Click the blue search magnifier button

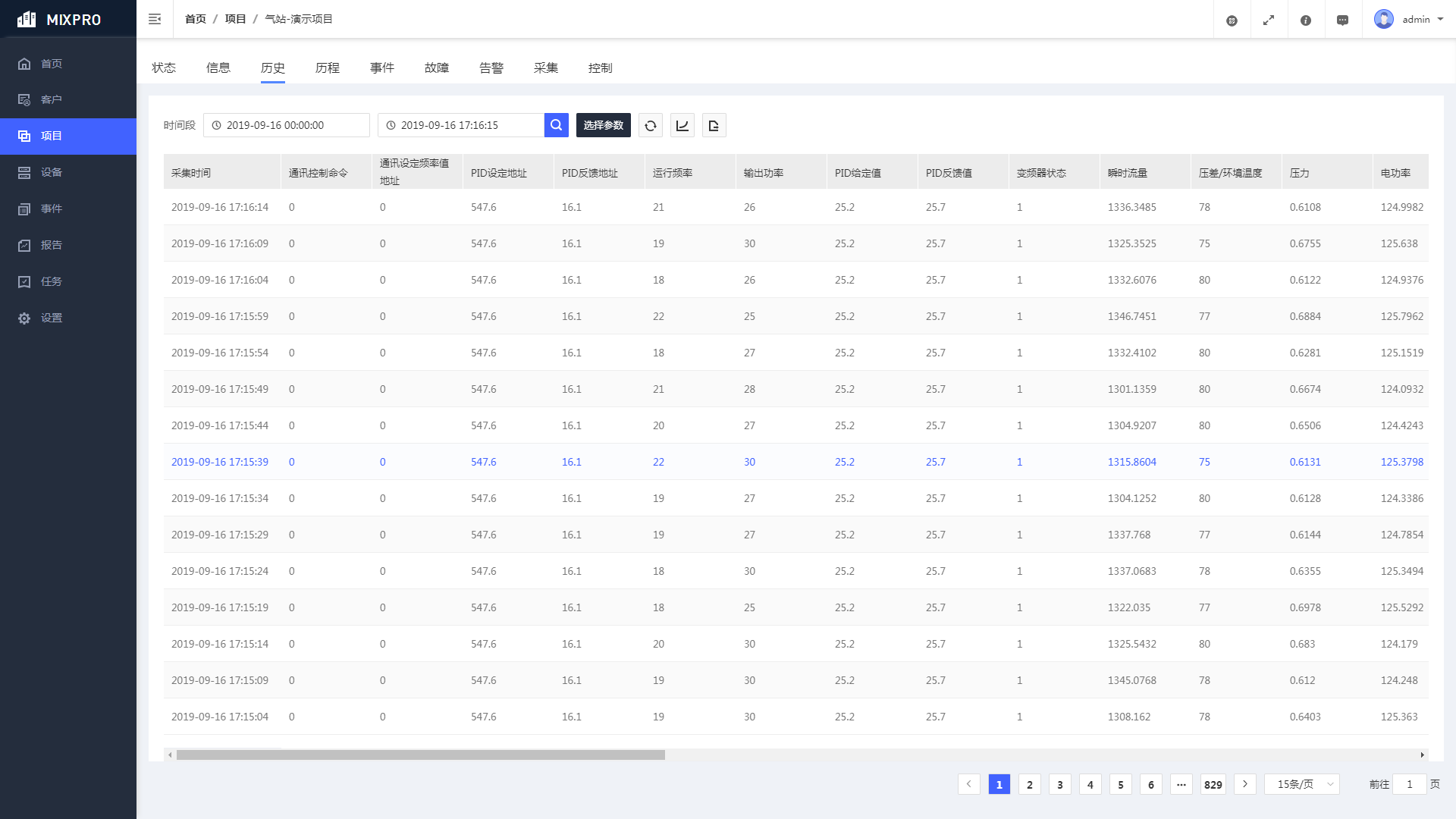[556, 125]
